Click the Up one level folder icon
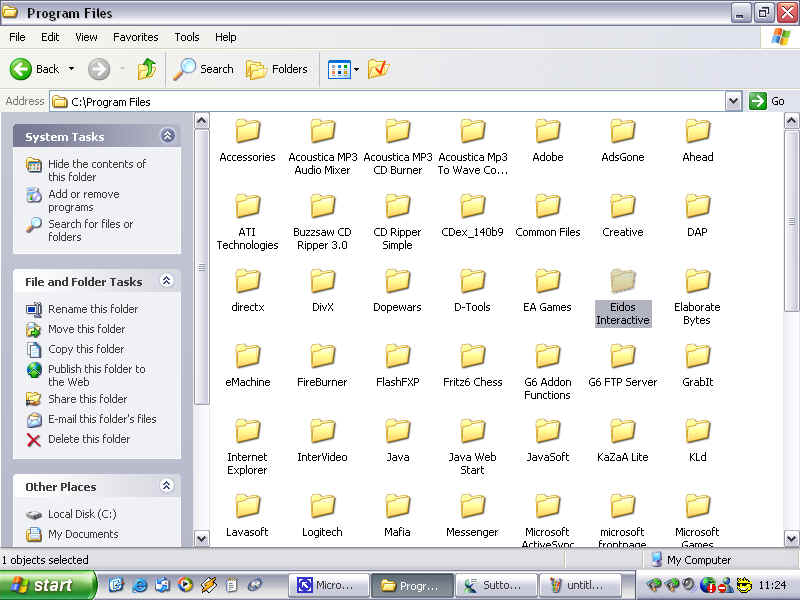This screenshot has height=600, width=800. (x=147, y=69)
